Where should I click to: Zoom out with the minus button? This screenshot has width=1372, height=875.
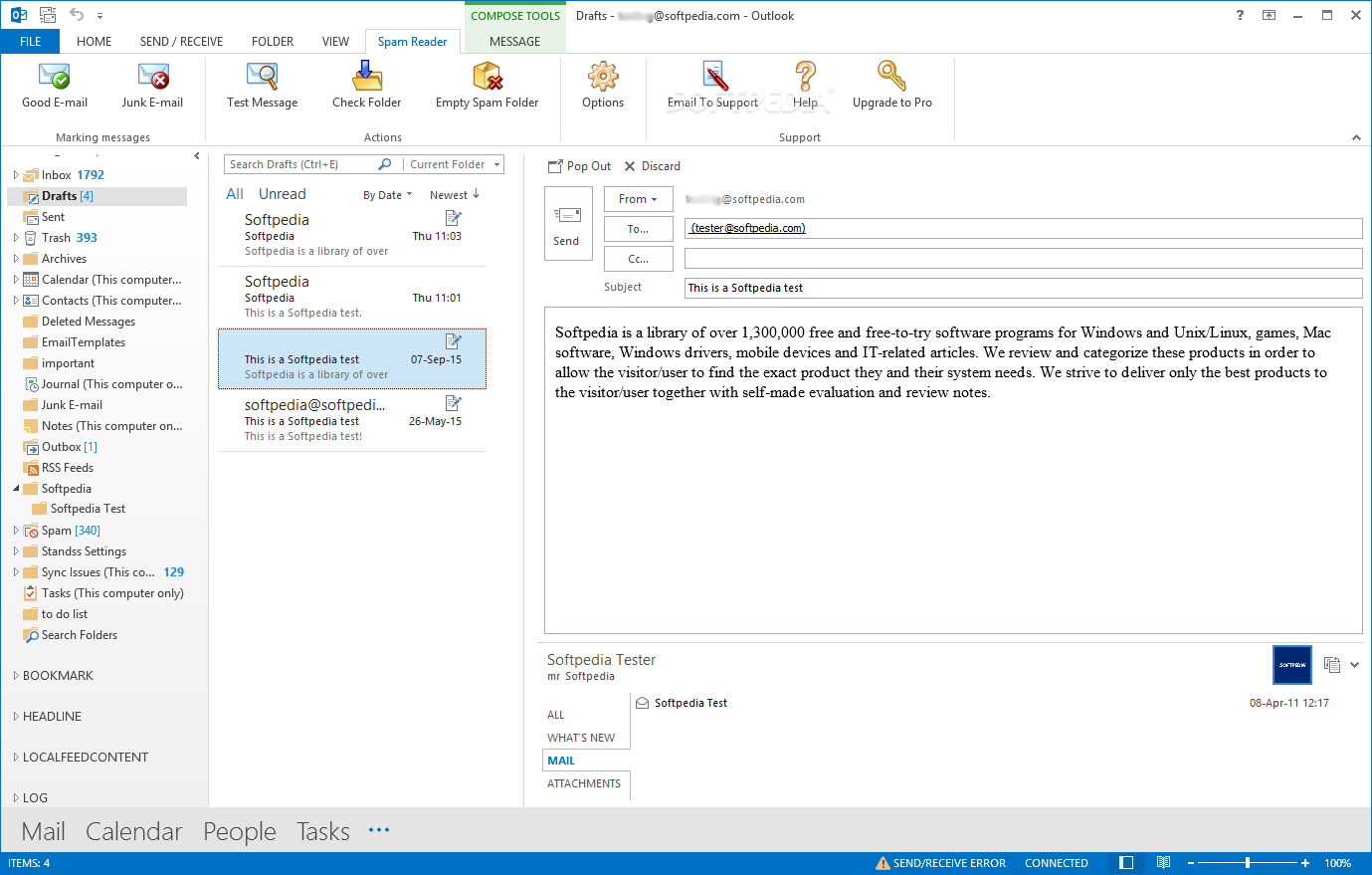click(1190, 863)
